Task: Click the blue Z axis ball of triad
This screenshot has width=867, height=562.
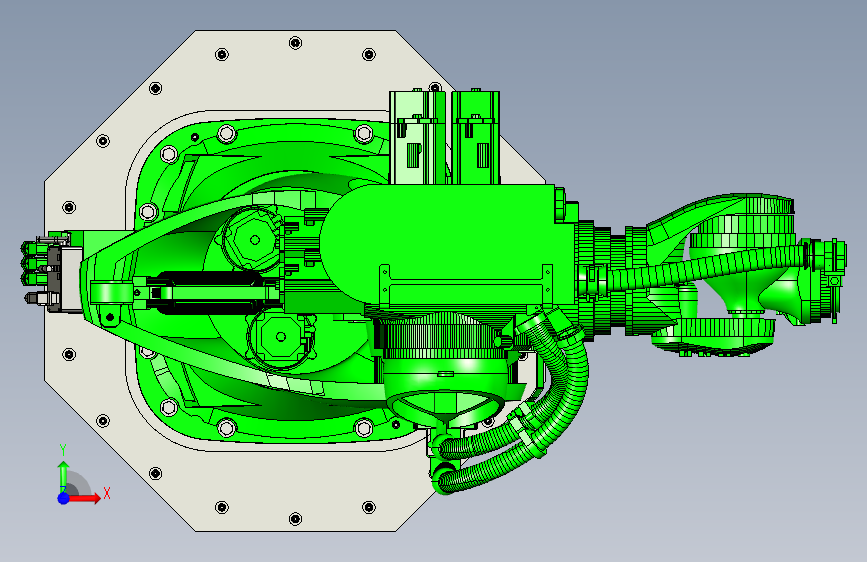Action: click(64, 498)
